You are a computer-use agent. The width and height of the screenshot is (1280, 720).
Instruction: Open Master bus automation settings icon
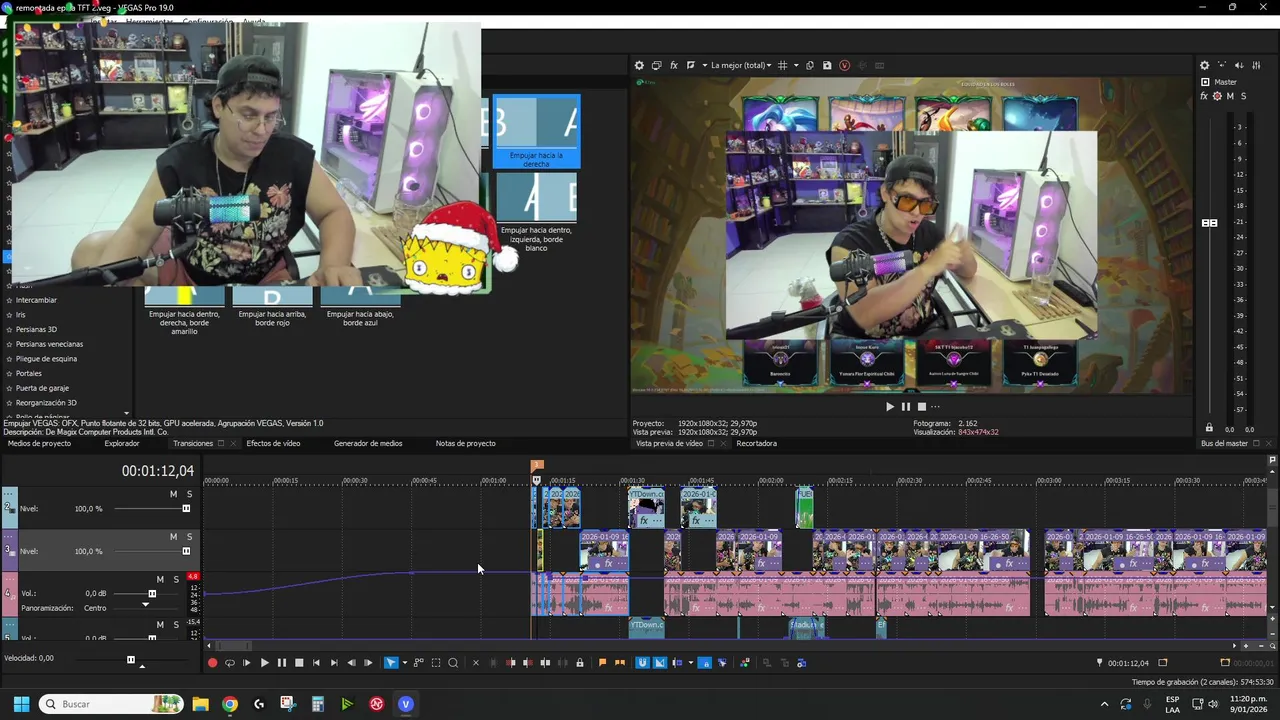point(1217,96)
